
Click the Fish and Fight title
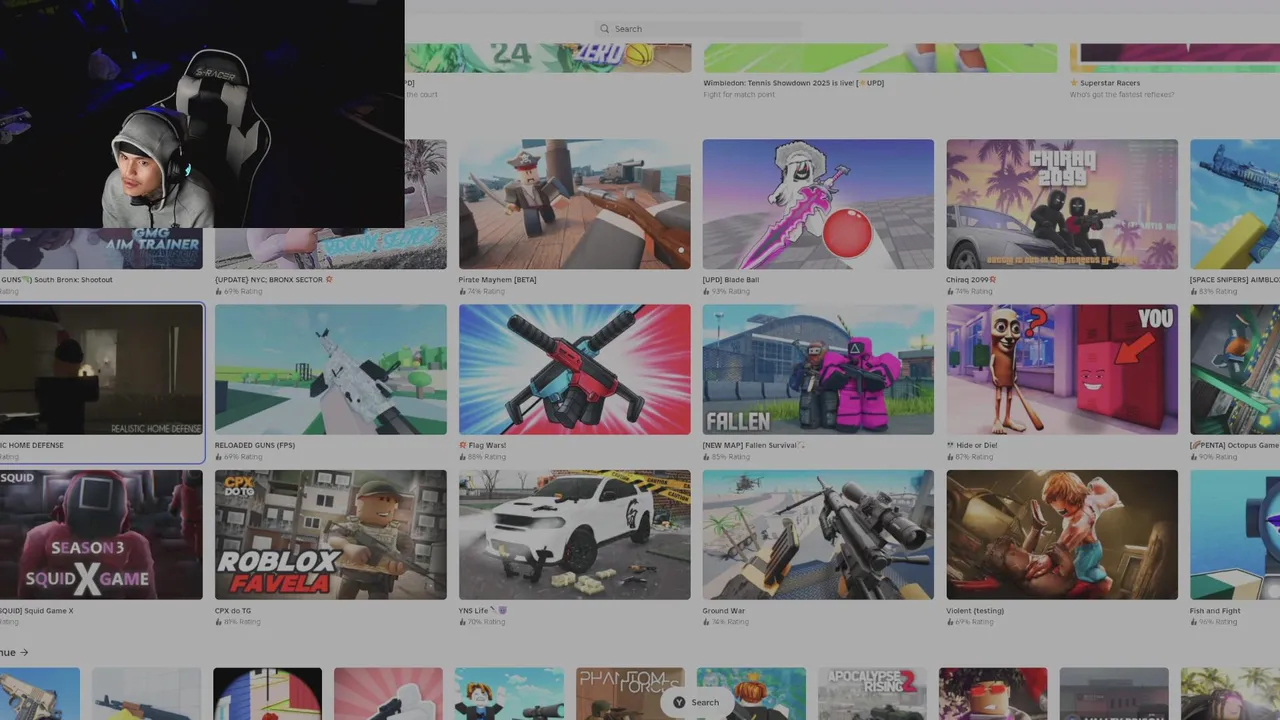pos(1217,611)
